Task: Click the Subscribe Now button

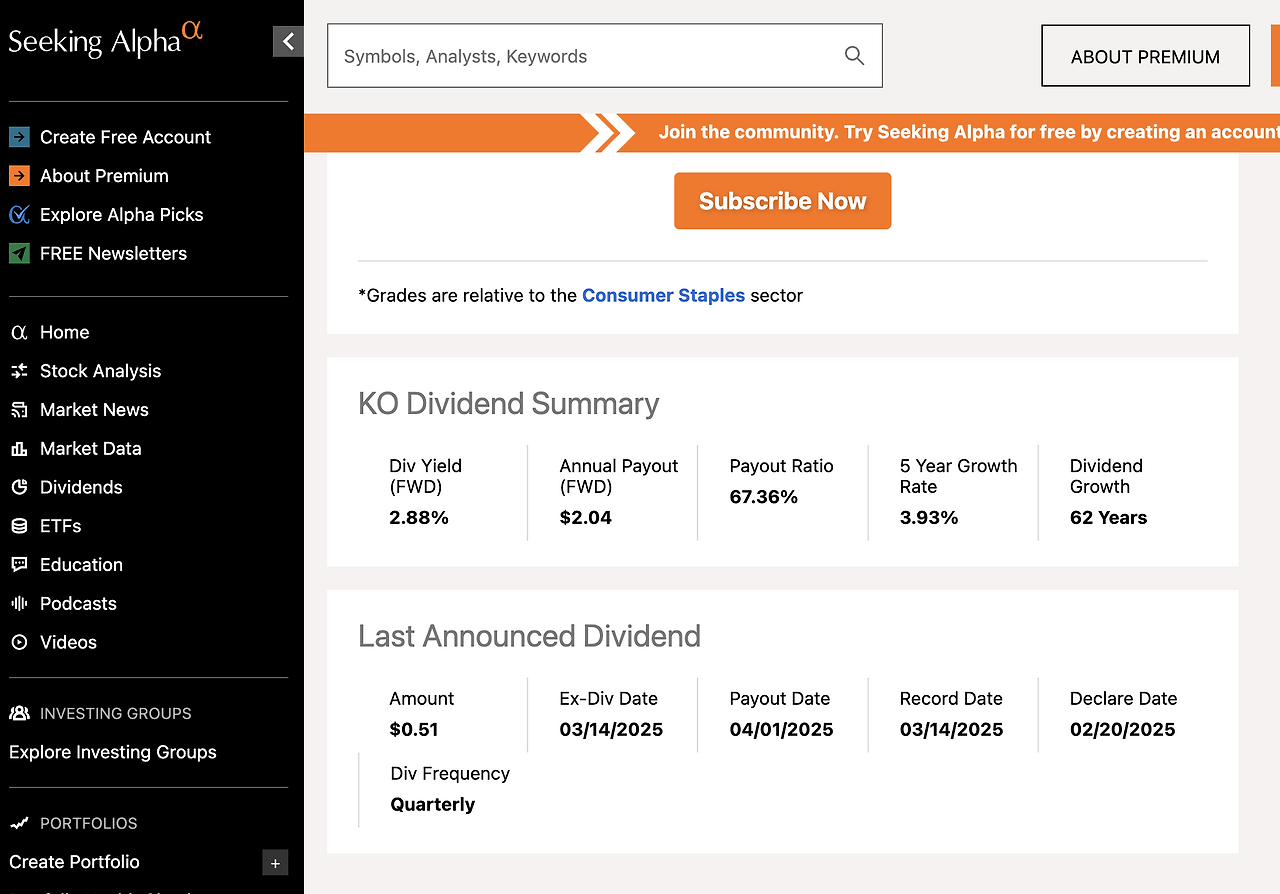Action: tap(782, 201)
